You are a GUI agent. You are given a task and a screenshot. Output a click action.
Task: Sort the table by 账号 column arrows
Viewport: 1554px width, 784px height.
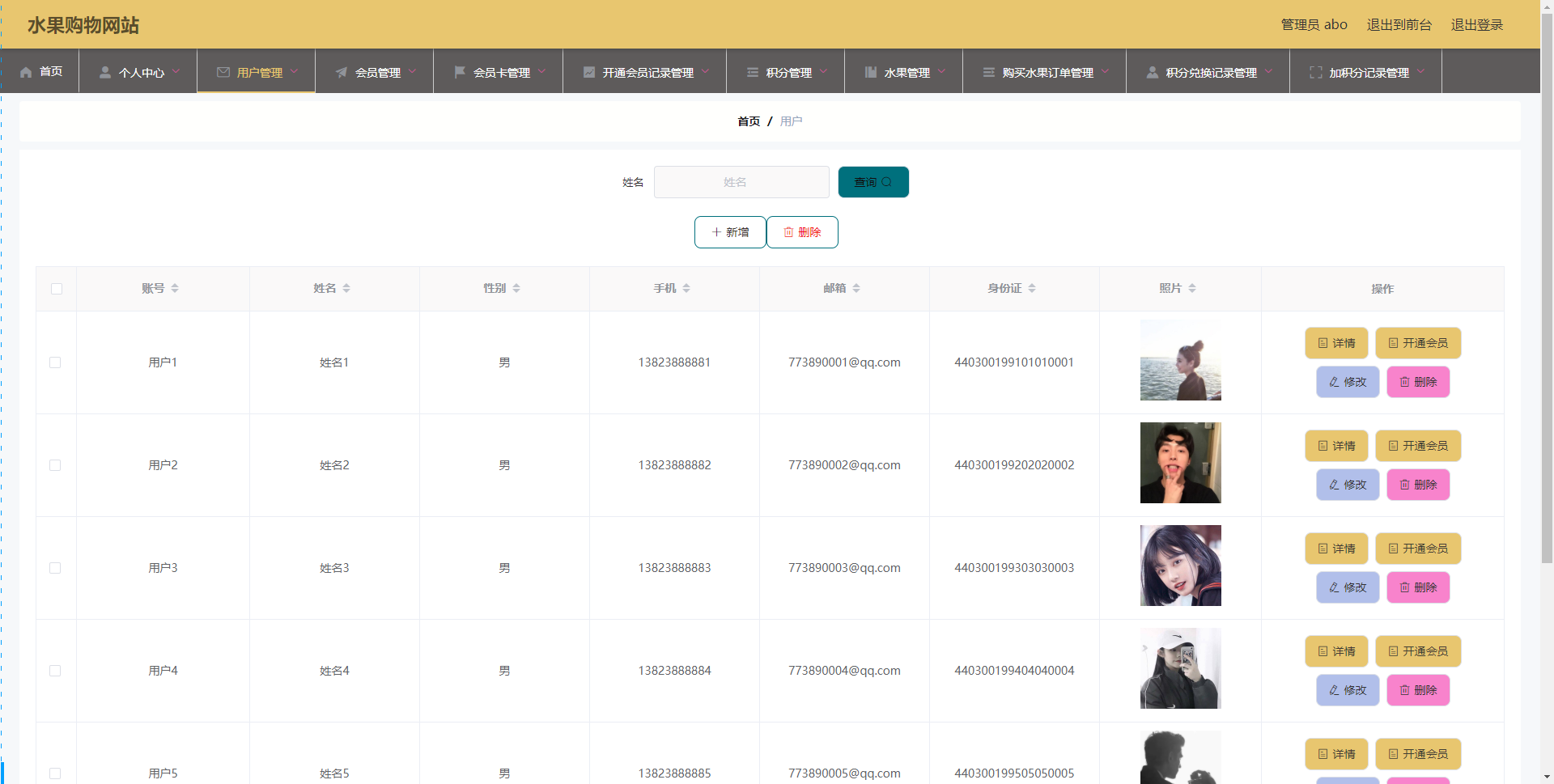[175, 289]
